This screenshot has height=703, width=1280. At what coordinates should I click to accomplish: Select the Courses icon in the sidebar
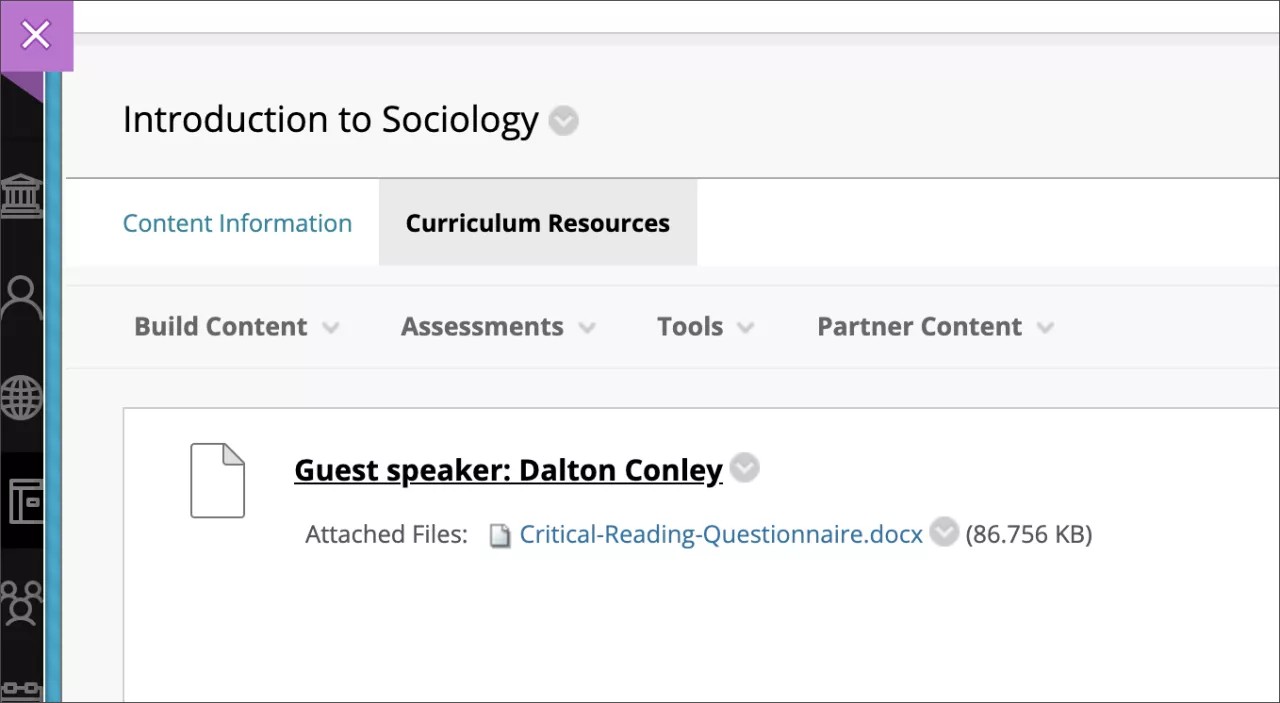click(24, 501)
